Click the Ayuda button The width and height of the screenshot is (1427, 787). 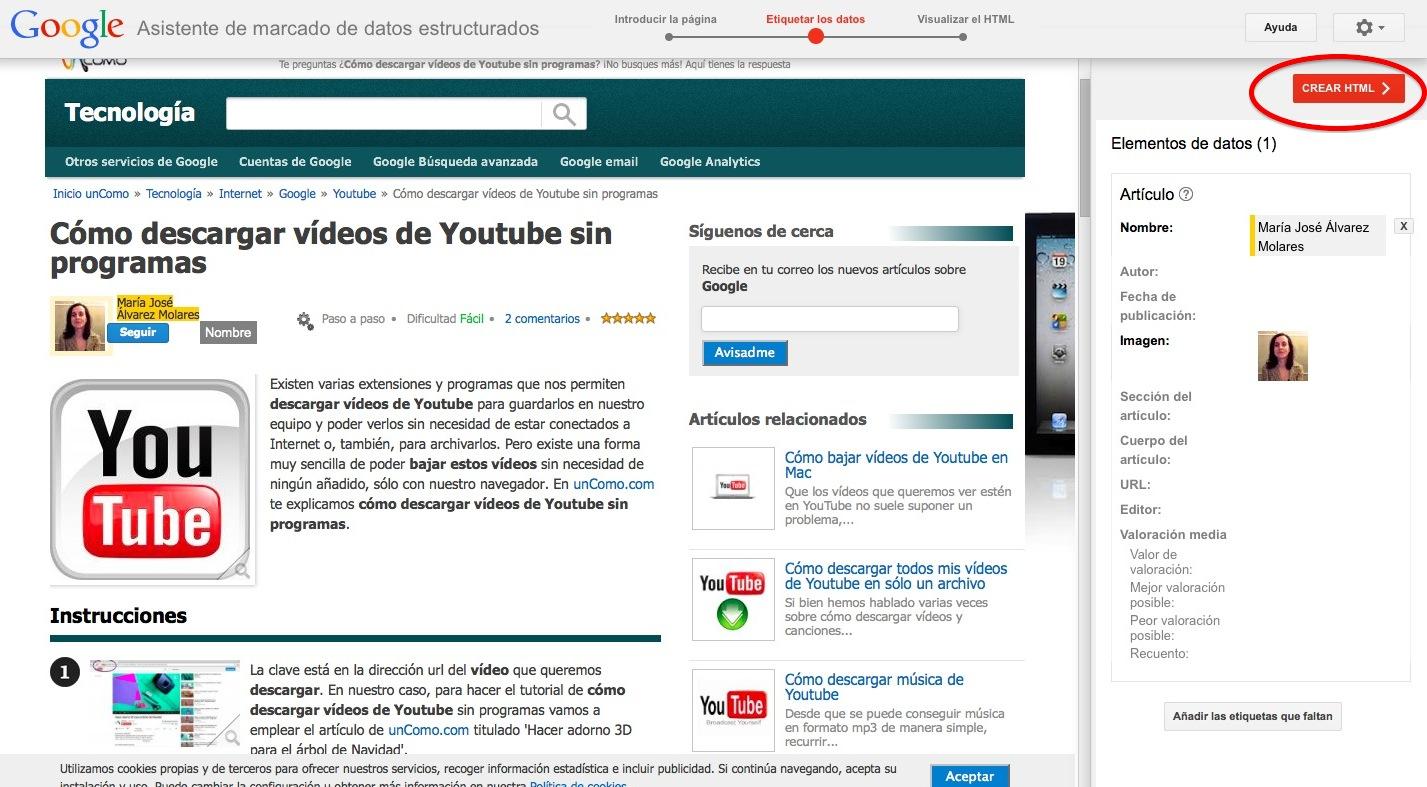pyautogui.click(x=1280, y=28)
